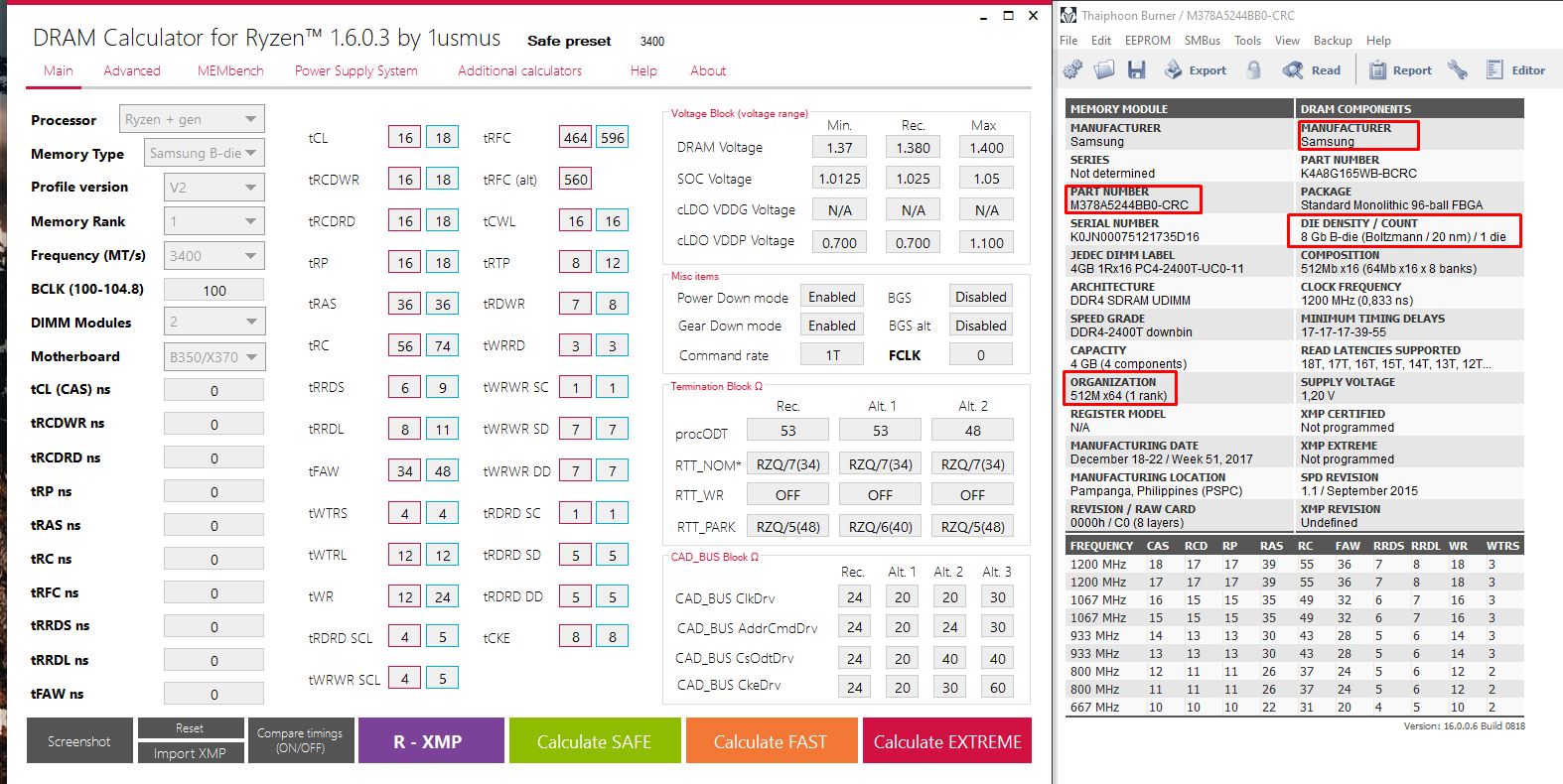Click the Export toolbar button
Screen dimensions: 1563x784
coord(1196,69)
